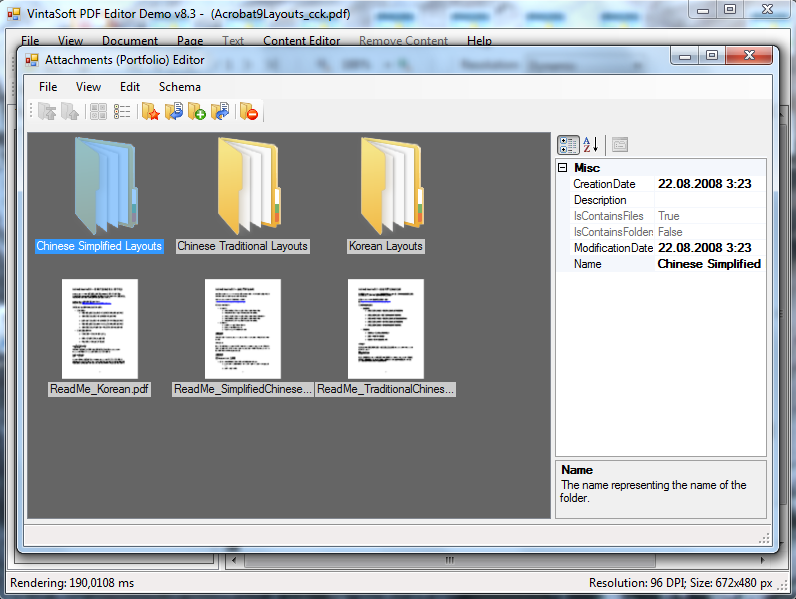
Task: Select the CreationDate property row label
Action: [604, 184]
